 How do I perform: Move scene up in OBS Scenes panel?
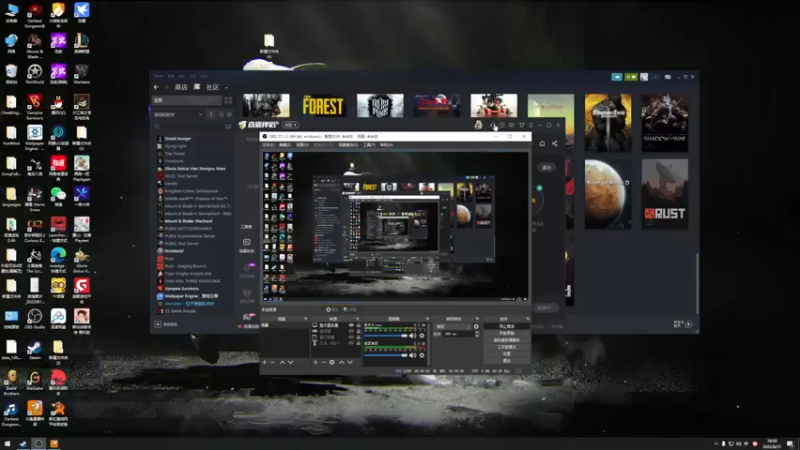point(282,362)
